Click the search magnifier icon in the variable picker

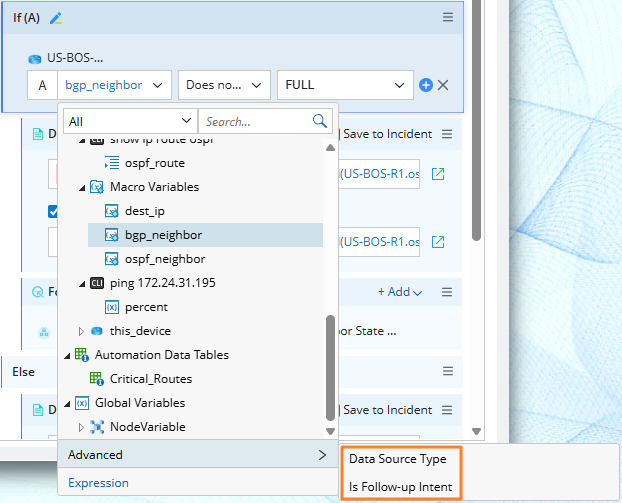pos(320,121)
